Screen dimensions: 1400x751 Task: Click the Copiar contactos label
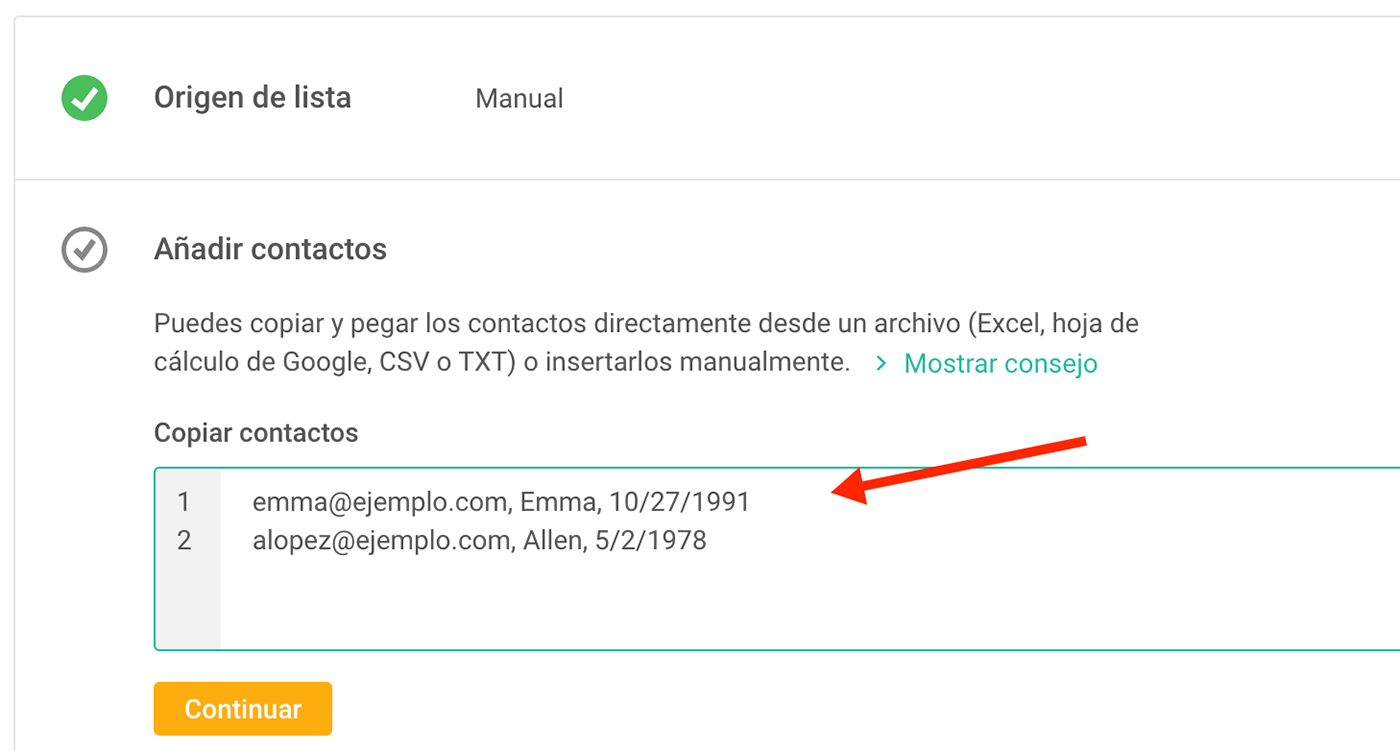click(x=256, y=433)
